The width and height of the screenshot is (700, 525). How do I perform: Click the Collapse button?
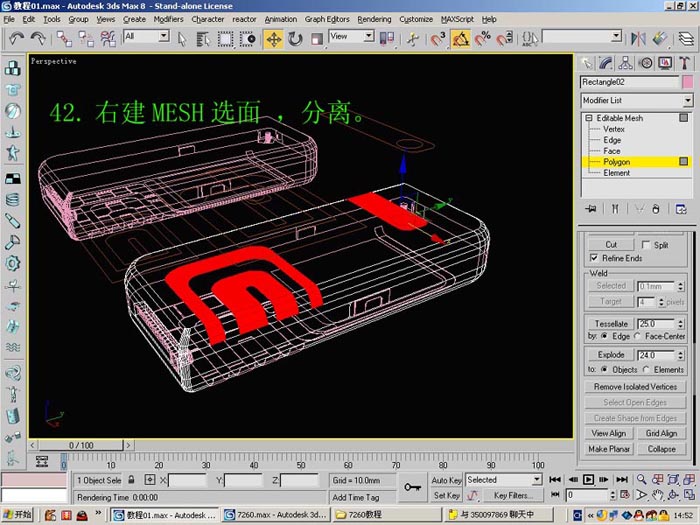point(662,449)
